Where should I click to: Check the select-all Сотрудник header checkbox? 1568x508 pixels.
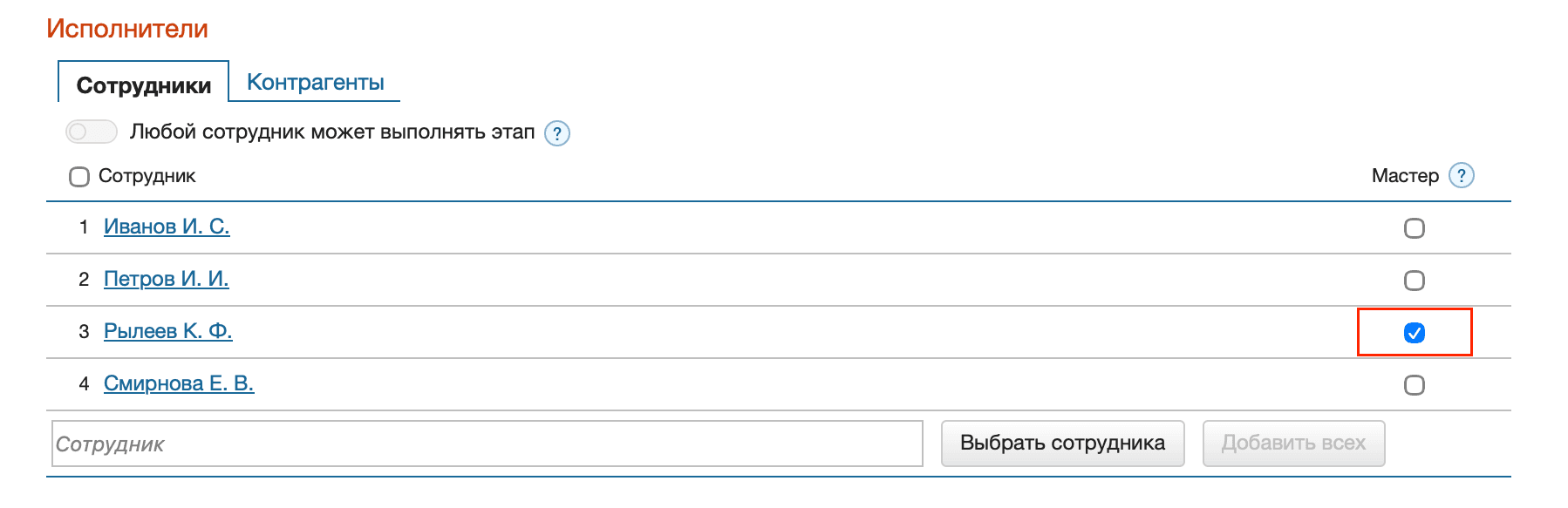79,177
